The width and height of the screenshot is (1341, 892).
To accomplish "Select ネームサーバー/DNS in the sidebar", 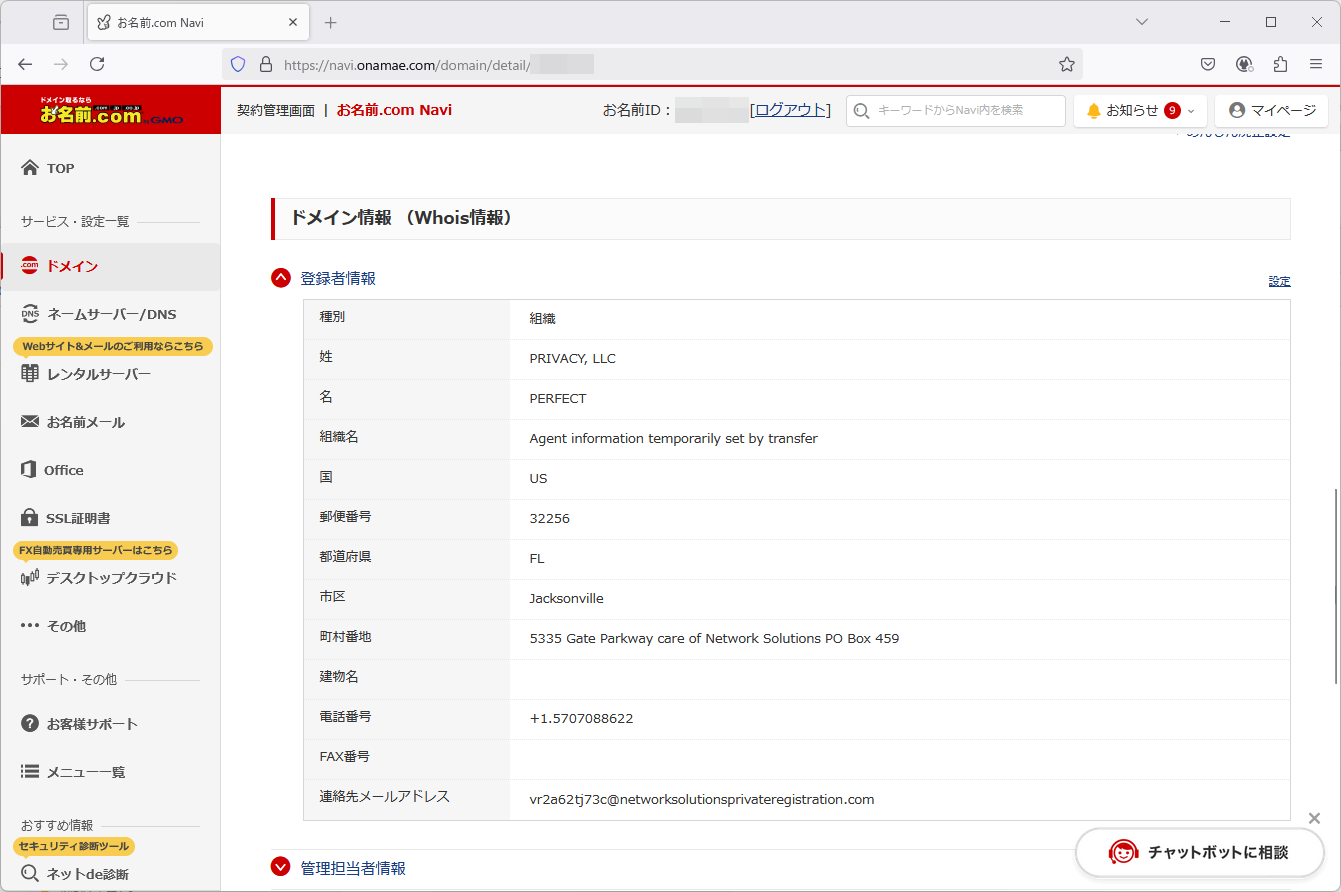I will [x=111, y=314].
